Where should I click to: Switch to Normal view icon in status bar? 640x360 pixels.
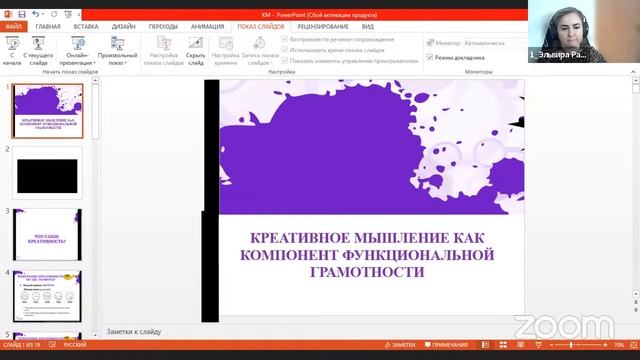coord(485,345)
